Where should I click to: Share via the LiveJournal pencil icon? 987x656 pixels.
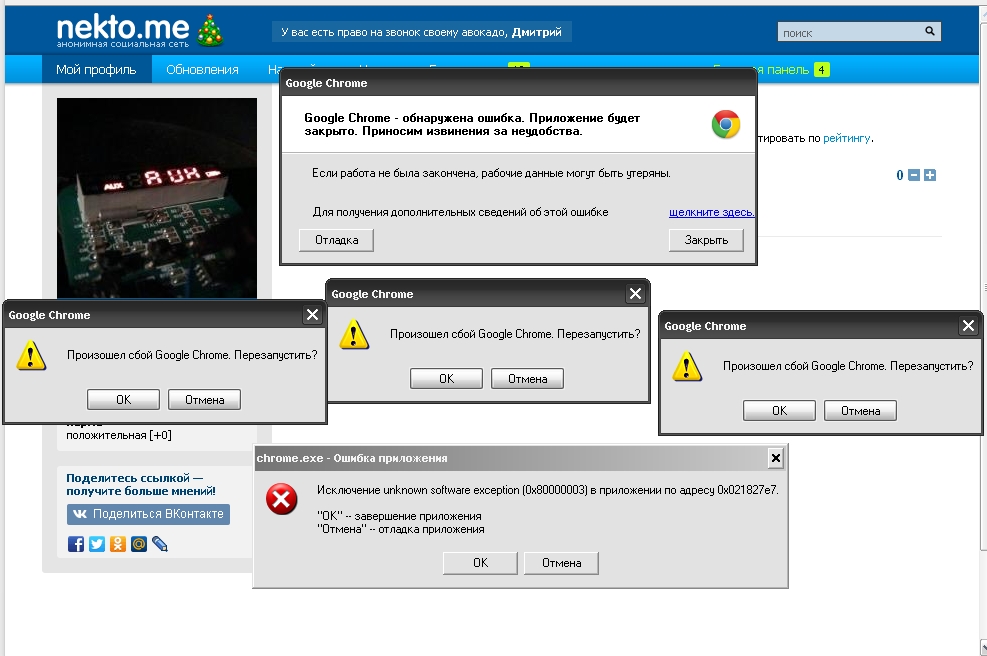pyautogui.click(x=160, y=544)
